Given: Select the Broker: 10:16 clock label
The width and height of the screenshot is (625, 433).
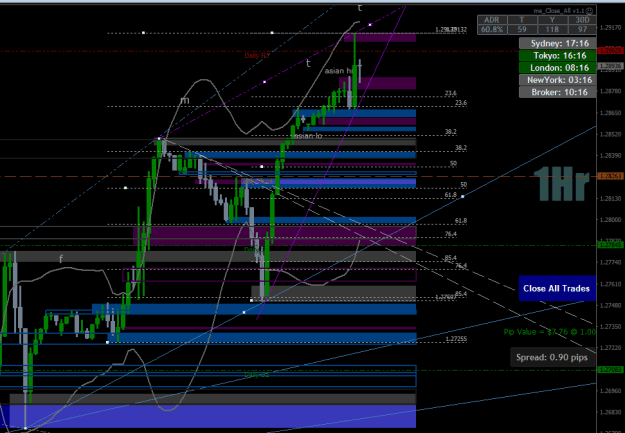Looking at the screenshot, I should coord(558,92).
